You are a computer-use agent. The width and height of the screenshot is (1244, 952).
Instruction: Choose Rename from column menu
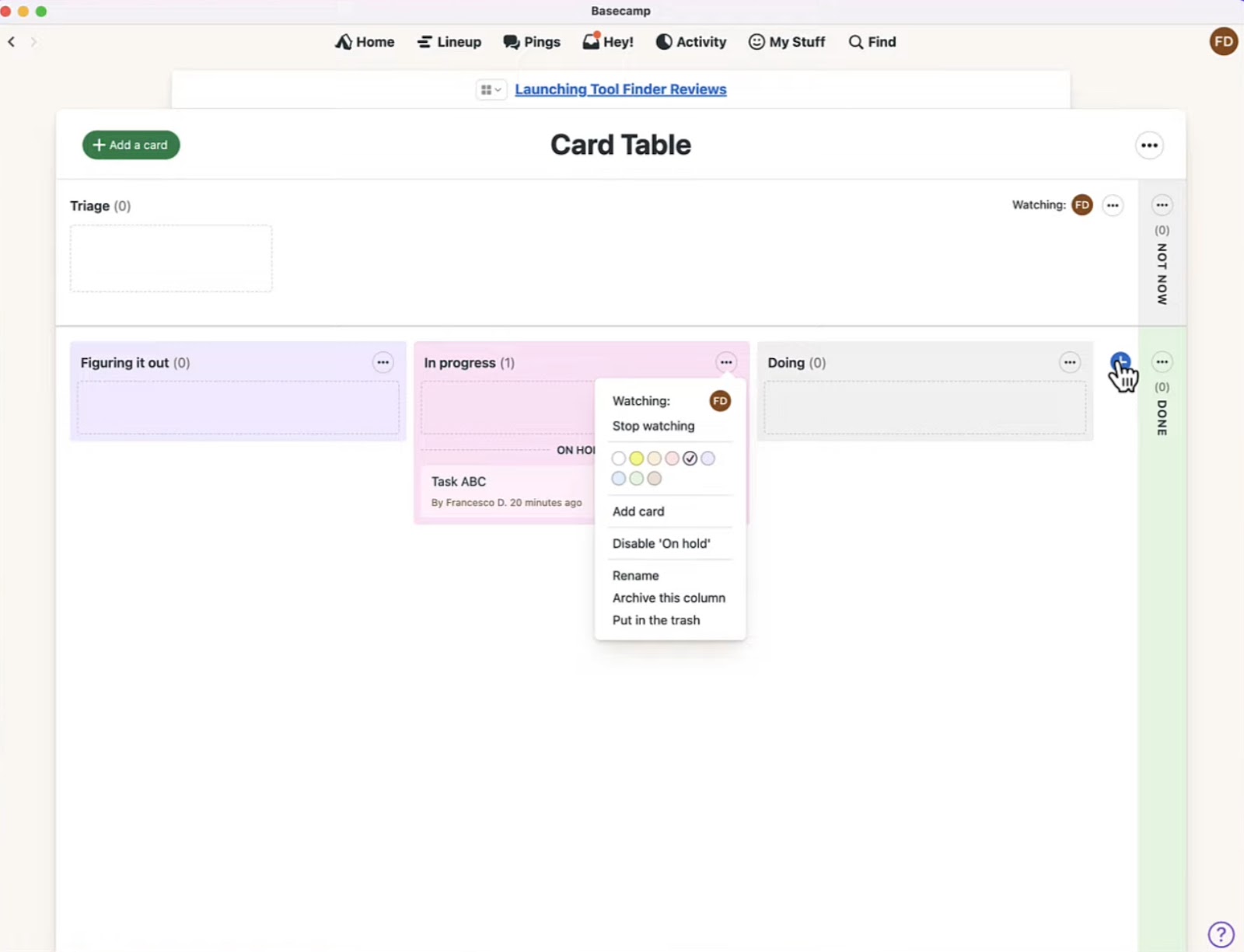[635, 576]
